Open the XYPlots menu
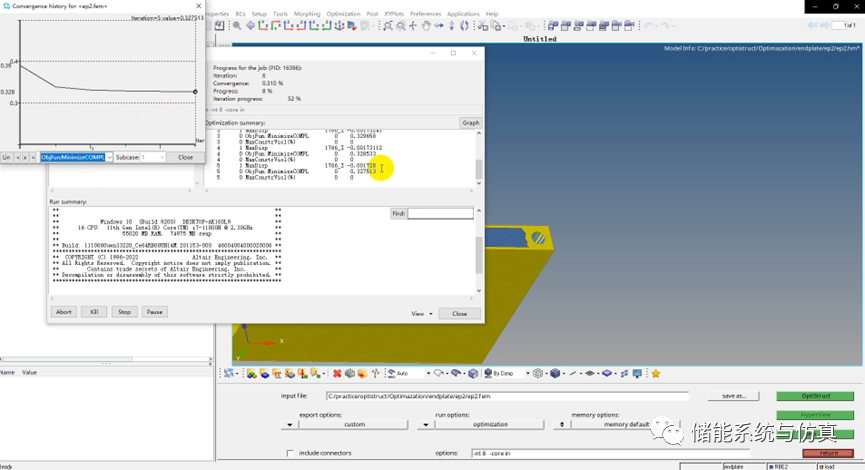The height and width of the screenshot is (470, 865). 394,14
